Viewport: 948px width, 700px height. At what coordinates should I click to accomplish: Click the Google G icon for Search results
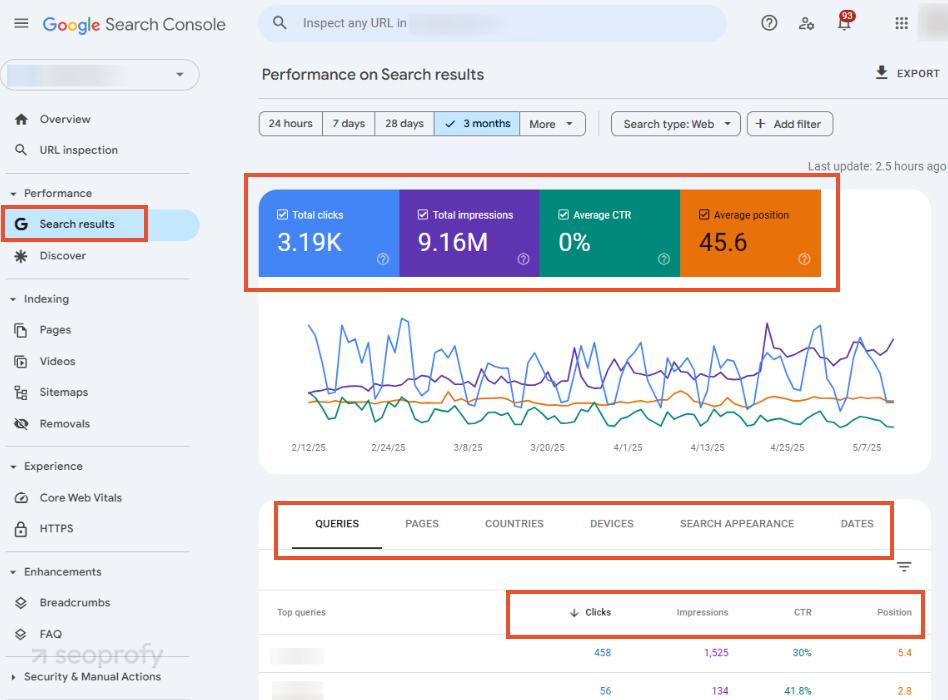(x=21, y=224)
